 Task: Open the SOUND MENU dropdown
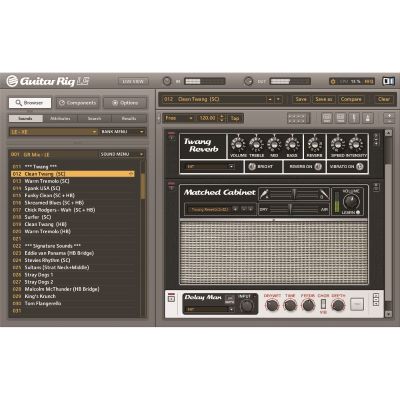(122, 154)
